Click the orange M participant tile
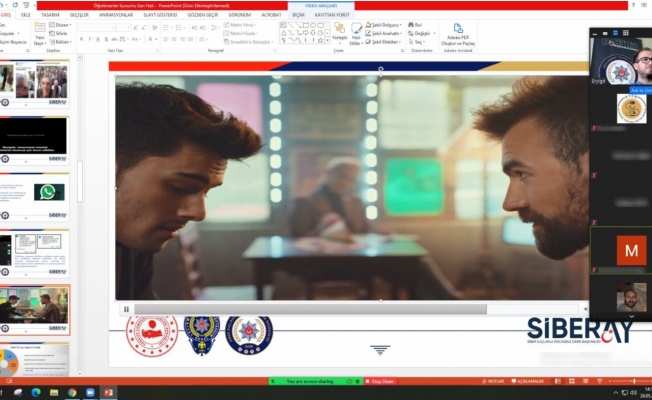The image size is (652, 400). tap(630, 251)
